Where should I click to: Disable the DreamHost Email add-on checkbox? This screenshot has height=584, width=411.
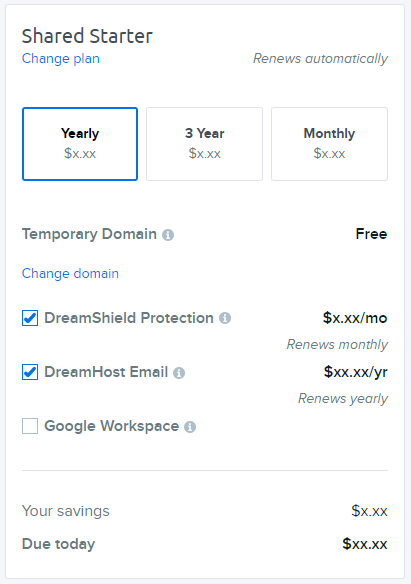pos(30,372)
